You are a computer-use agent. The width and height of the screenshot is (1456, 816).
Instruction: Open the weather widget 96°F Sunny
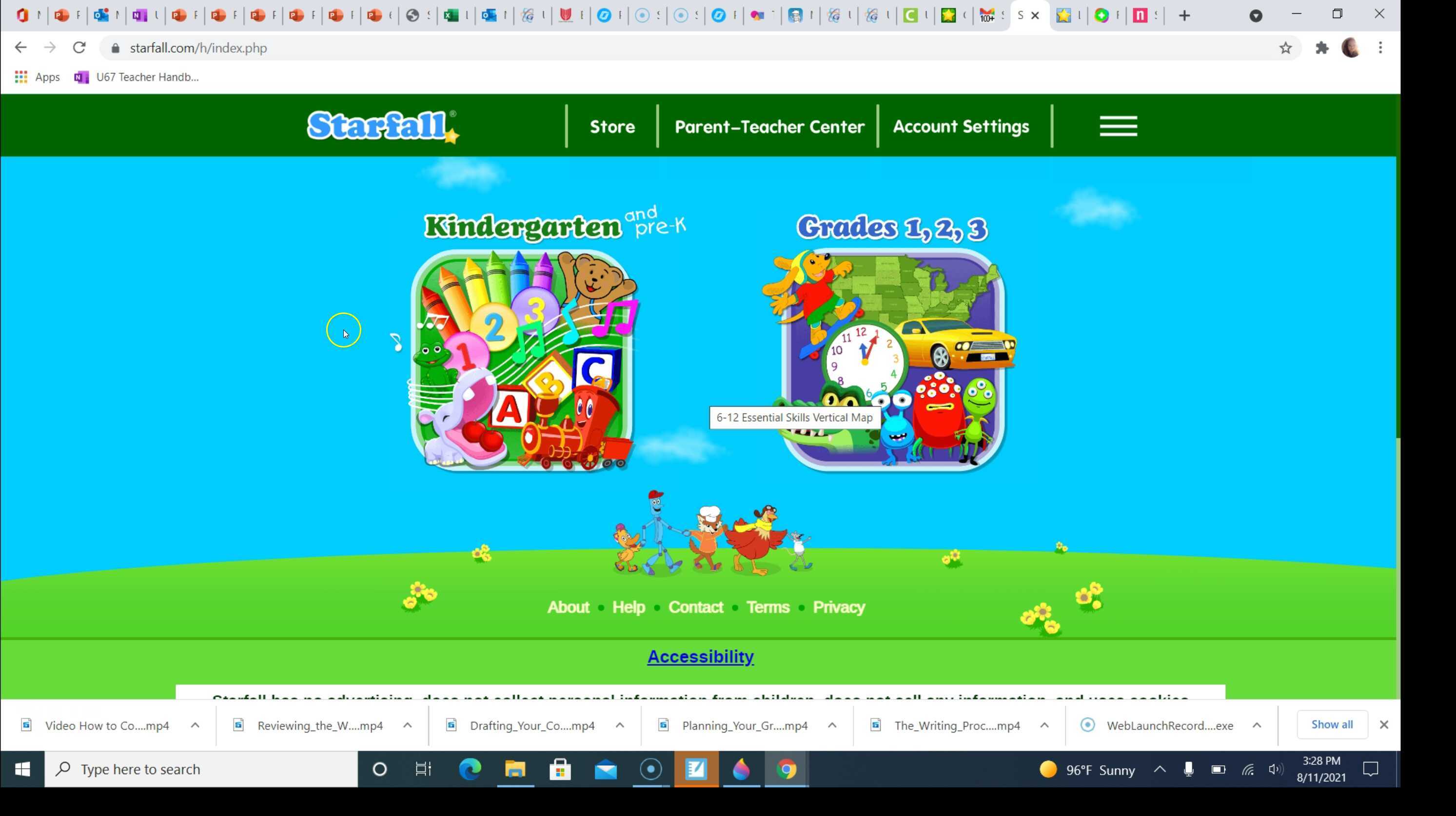pos(1087,770)
